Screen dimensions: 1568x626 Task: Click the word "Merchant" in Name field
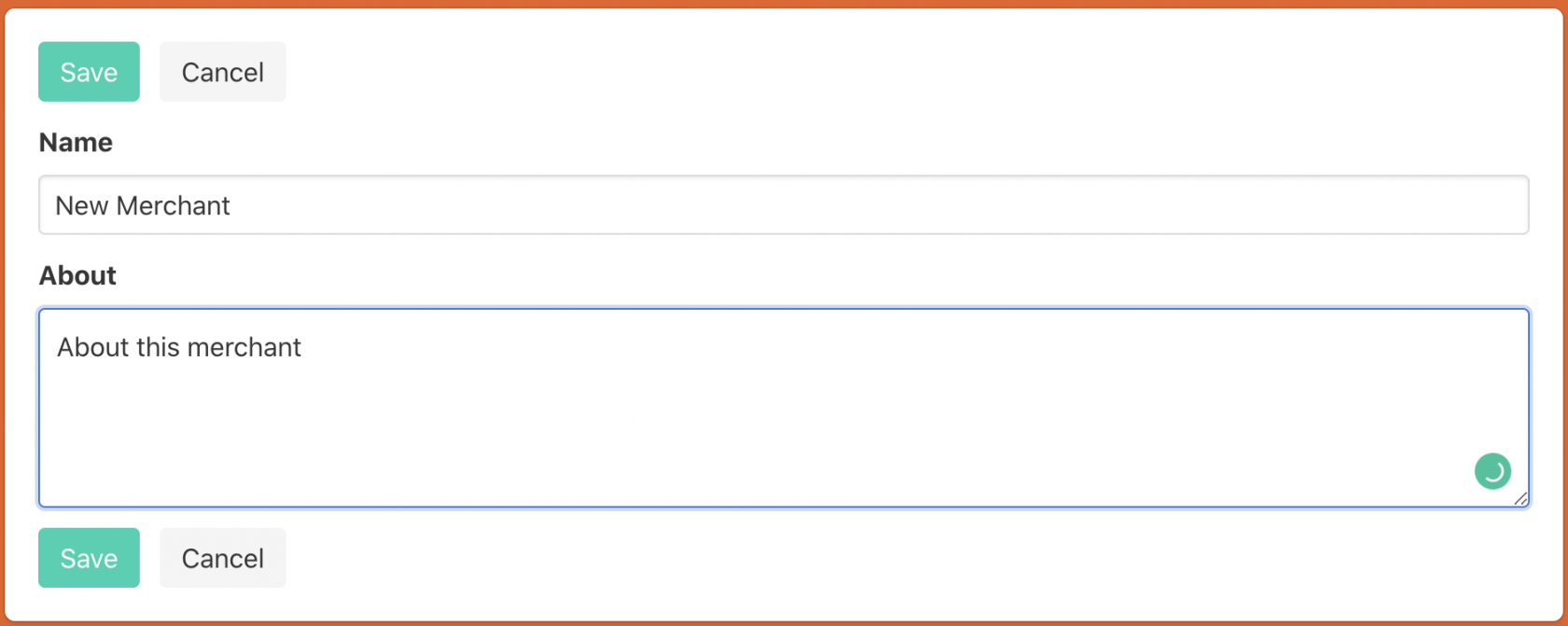[173, 206]
